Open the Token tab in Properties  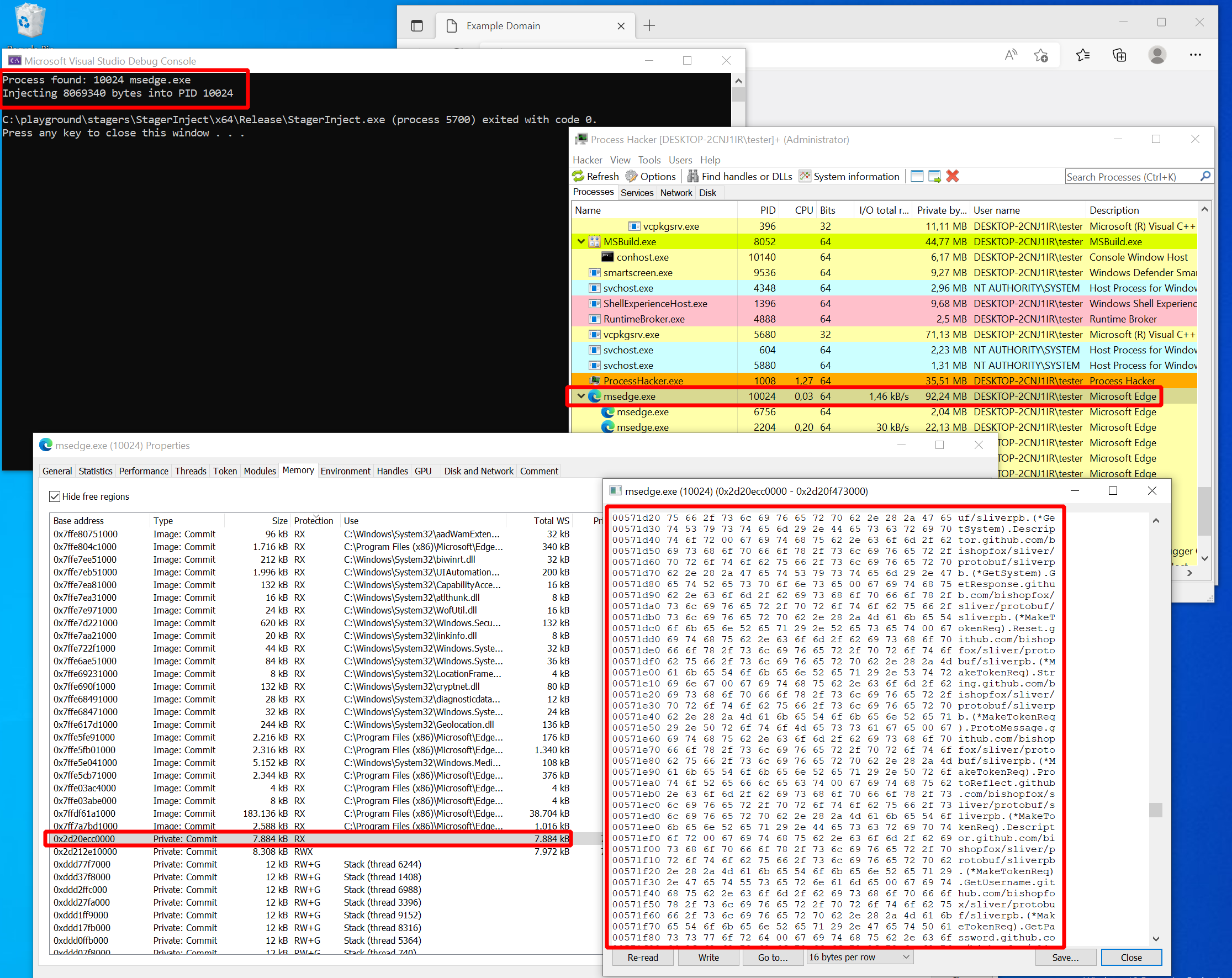[x=225, y=471]
